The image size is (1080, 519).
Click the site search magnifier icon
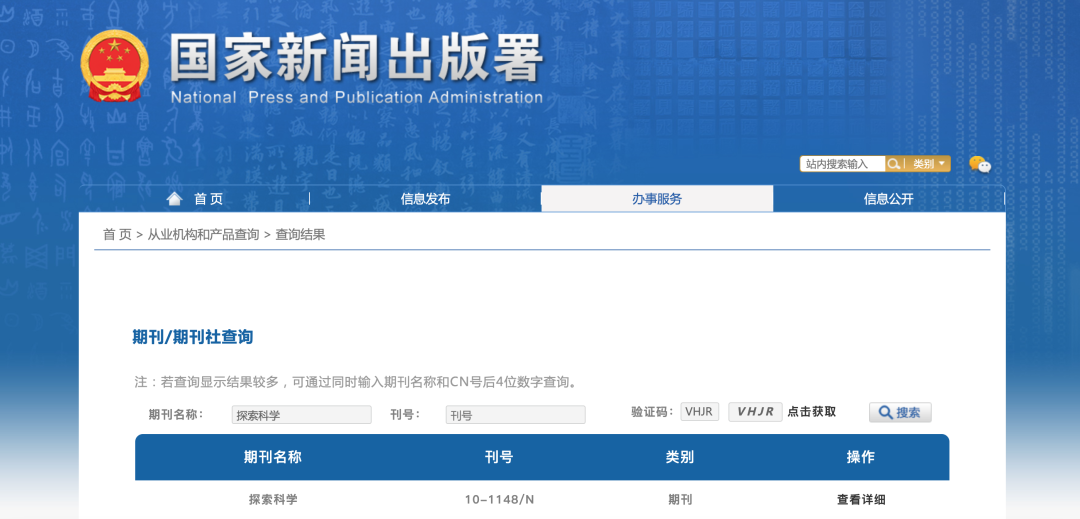893,164
